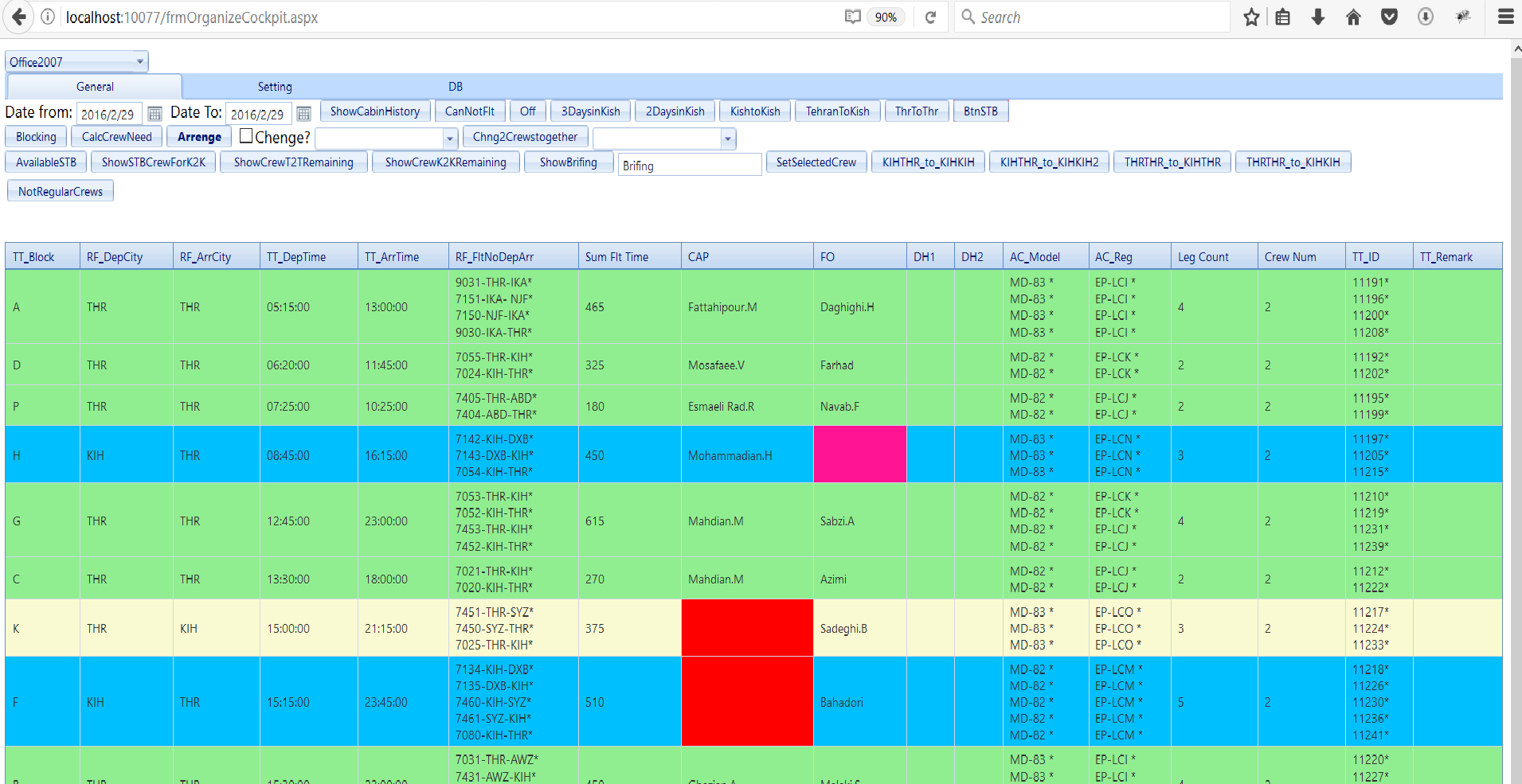Image resolution: width=1522 pixels, height=784 pixels.
Task: Expand the Office2007 theme dropdown
Action: click(x=140, y=61)
